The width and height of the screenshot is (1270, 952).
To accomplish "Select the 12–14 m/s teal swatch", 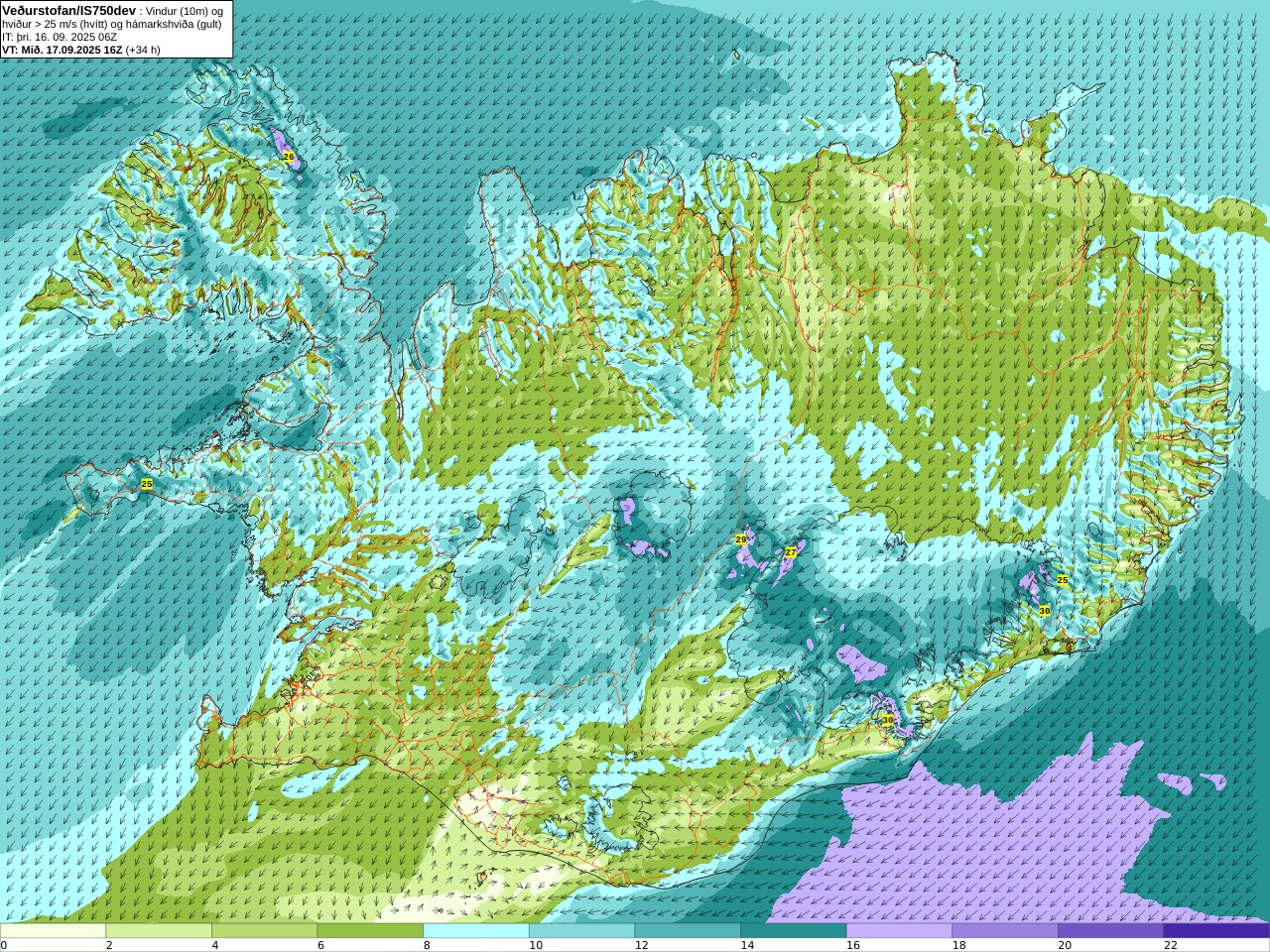I will [688, 931].
